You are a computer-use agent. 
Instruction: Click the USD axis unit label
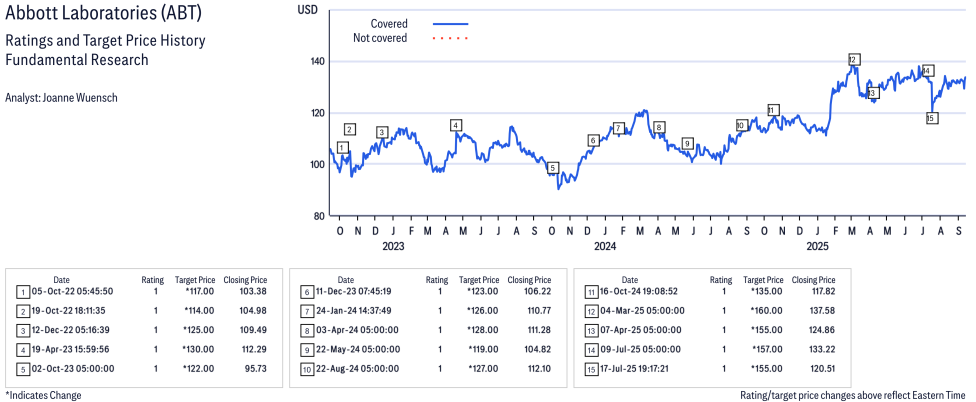tap(306, 9)
